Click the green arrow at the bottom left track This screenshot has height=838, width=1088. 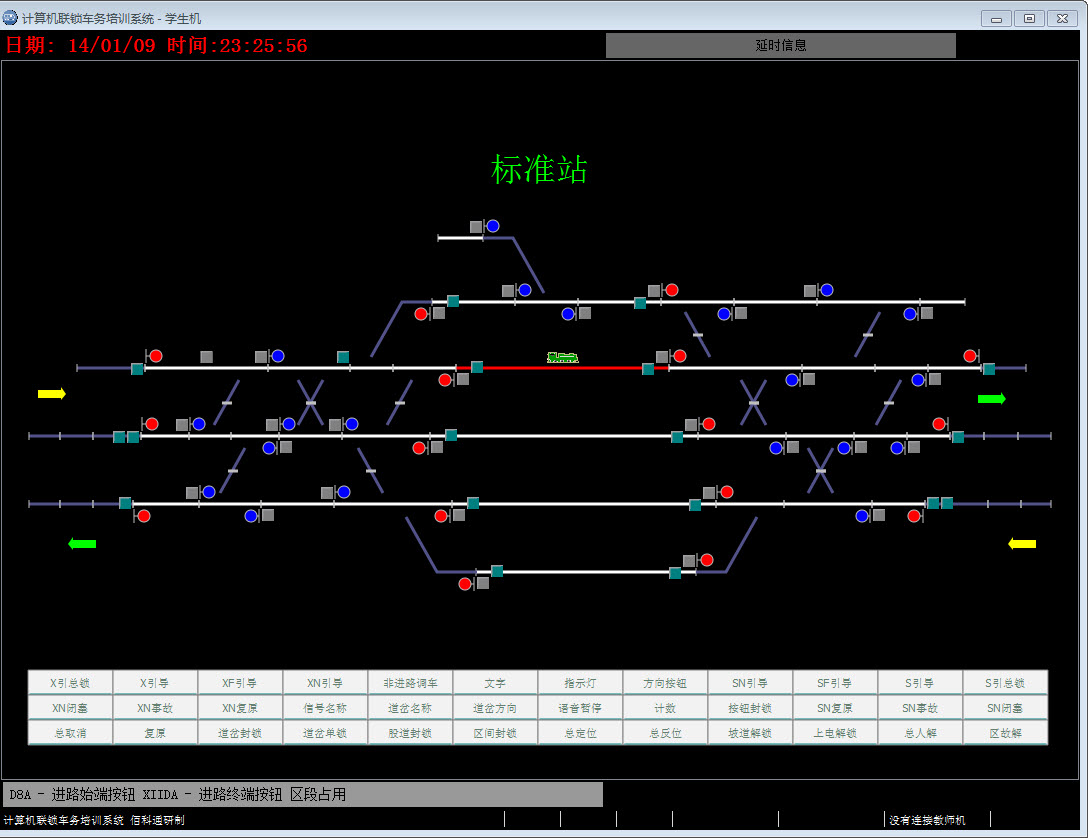[x=83, y=543]
